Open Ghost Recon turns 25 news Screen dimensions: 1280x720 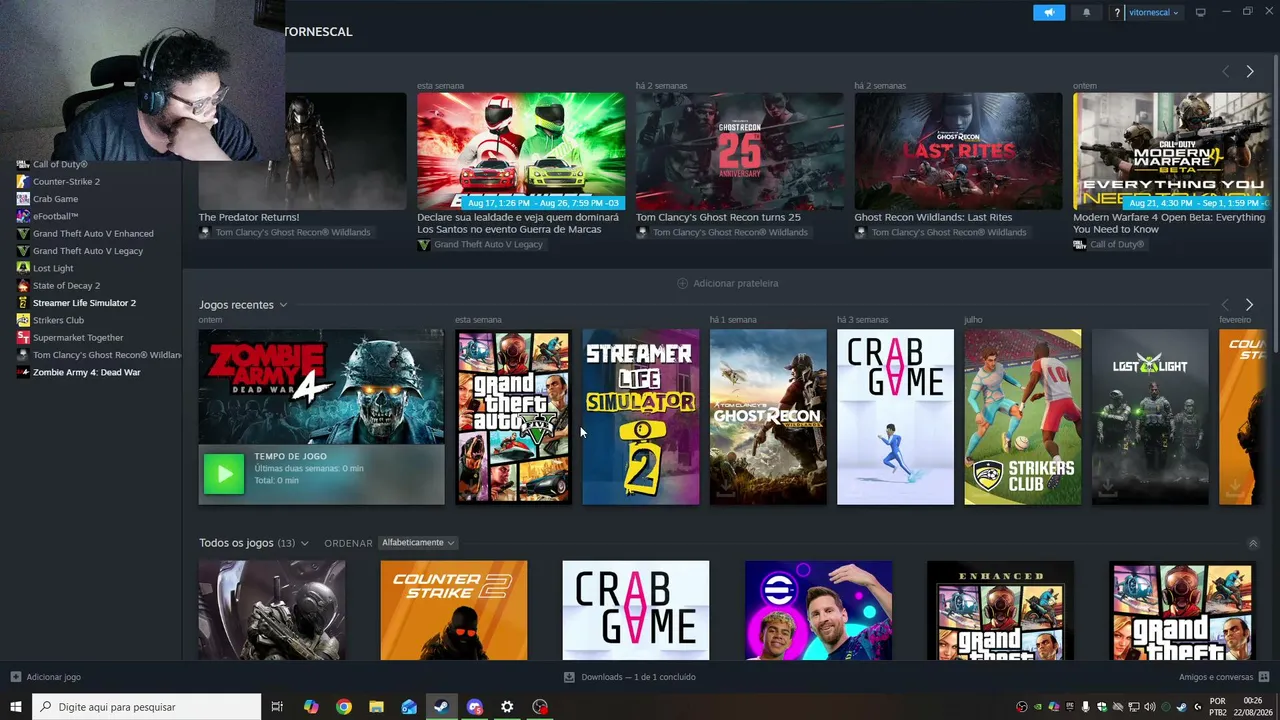point(740,151)
